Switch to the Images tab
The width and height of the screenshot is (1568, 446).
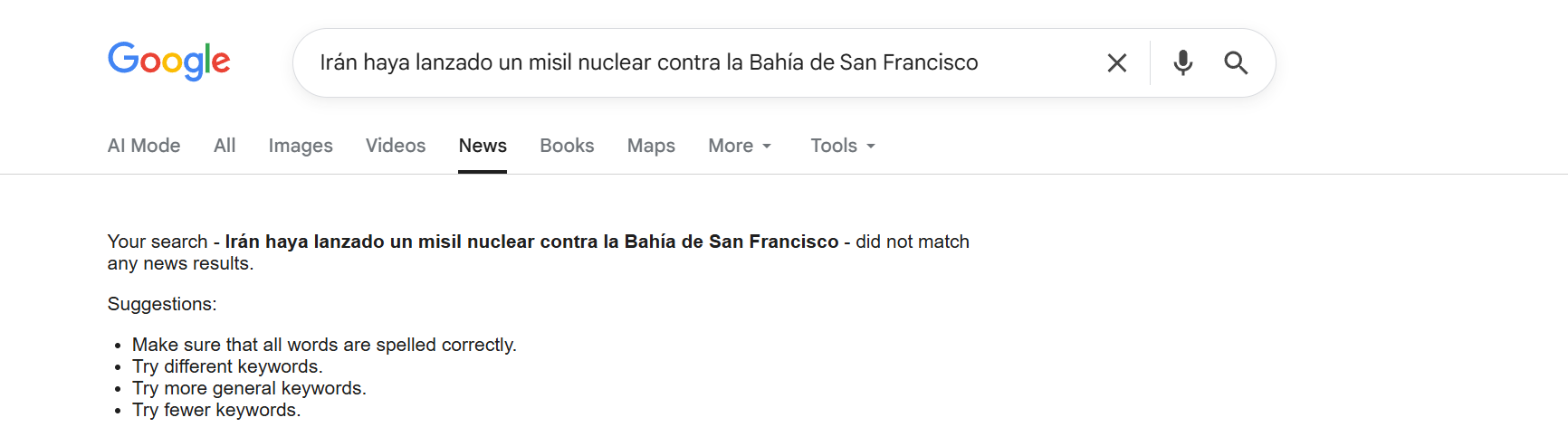[x=301, y=146]
